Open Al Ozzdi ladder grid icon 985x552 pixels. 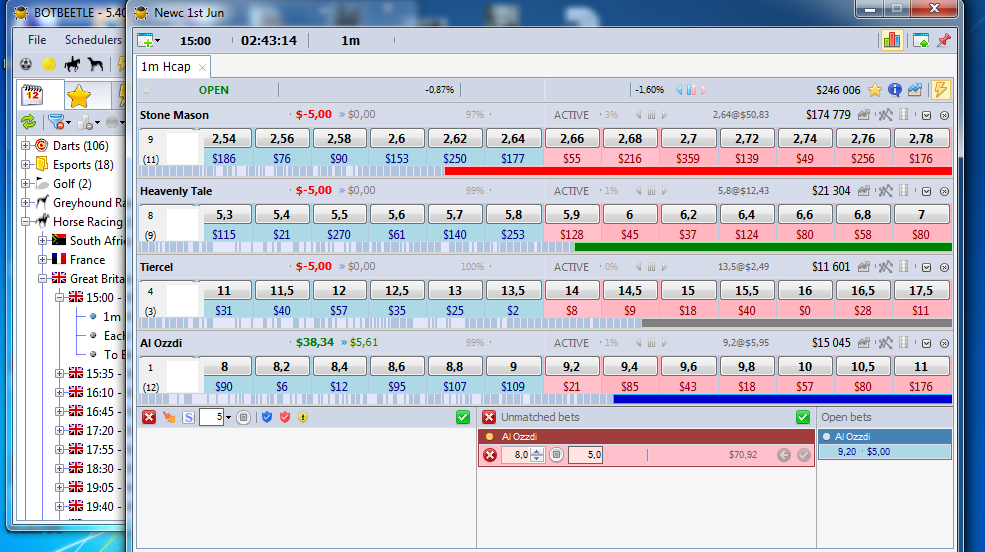pos(904,342)
